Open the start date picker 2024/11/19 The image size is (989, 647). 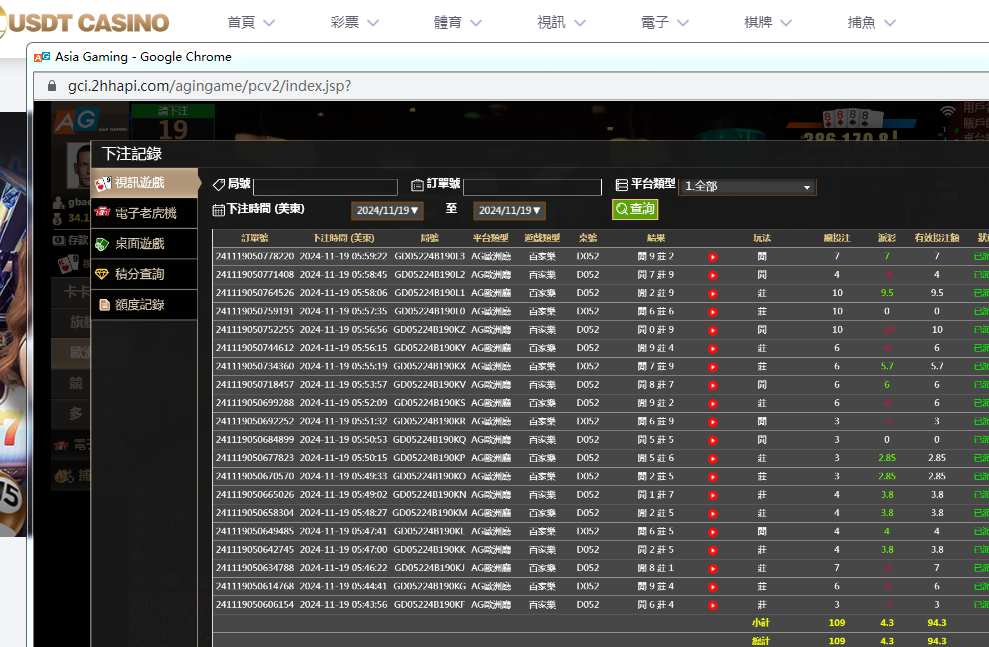(x=388, y=210)
